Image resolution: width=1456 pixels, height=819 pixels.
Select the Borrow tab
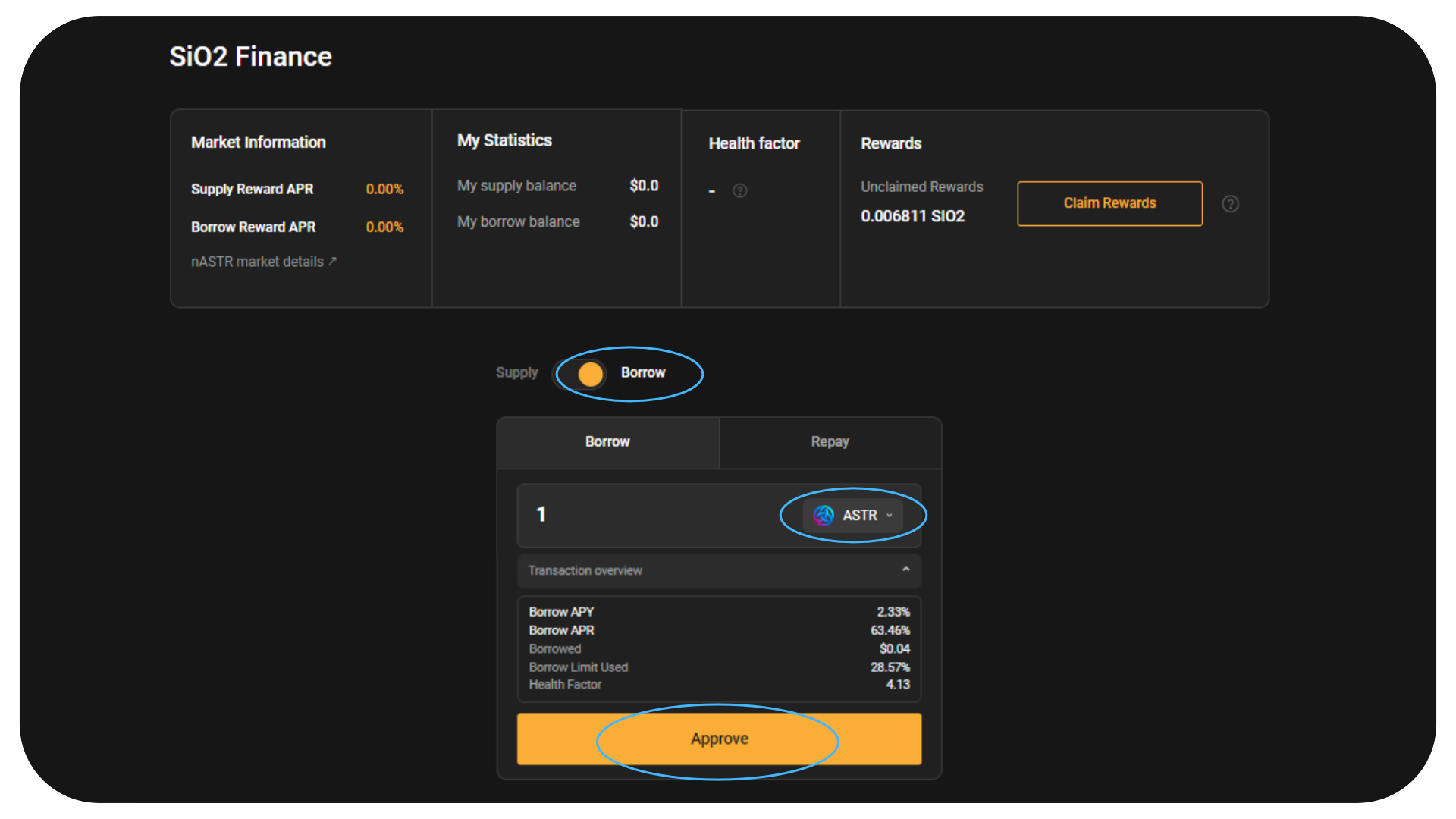607,442
